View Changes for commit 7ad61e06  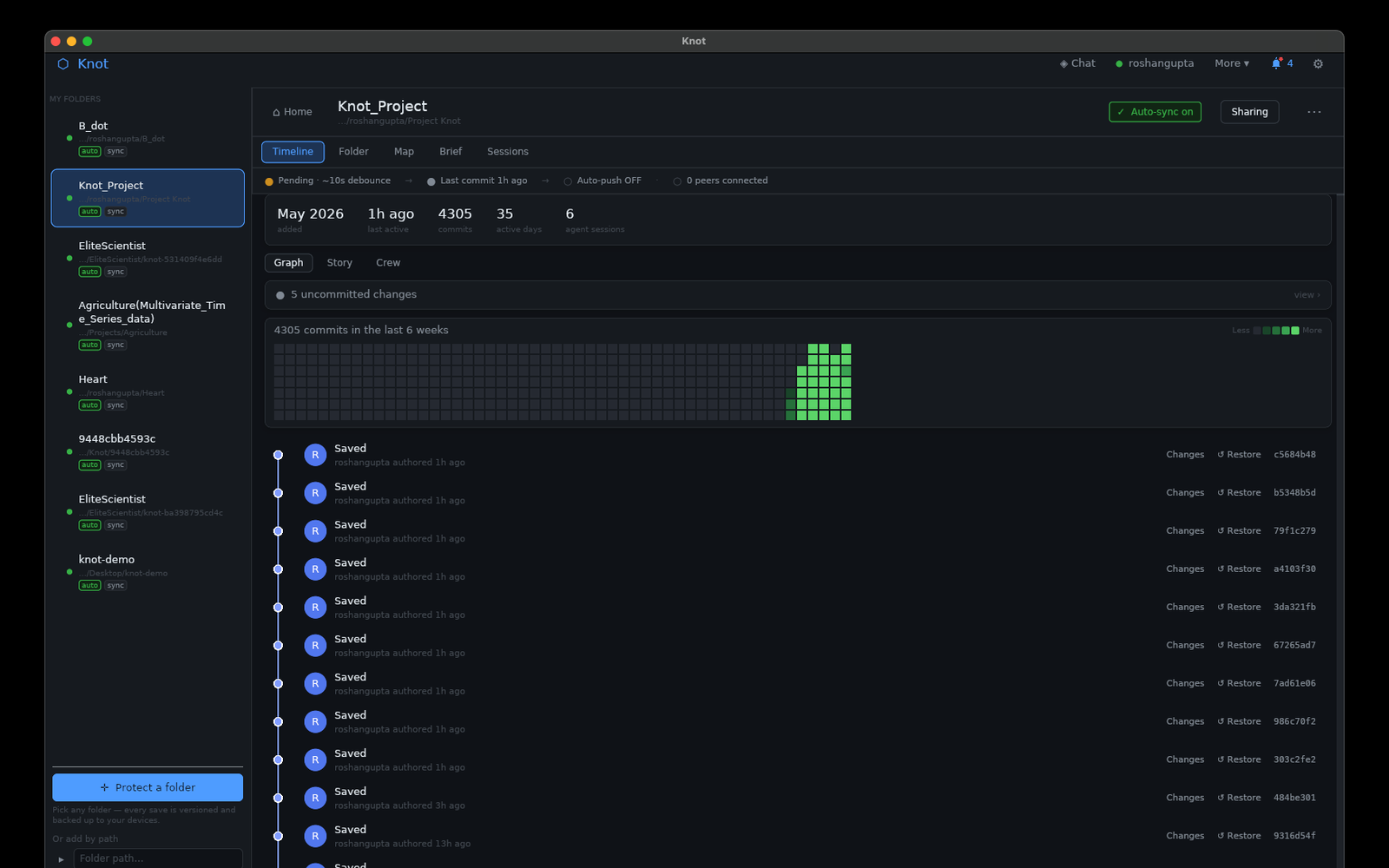(1185, 684)
